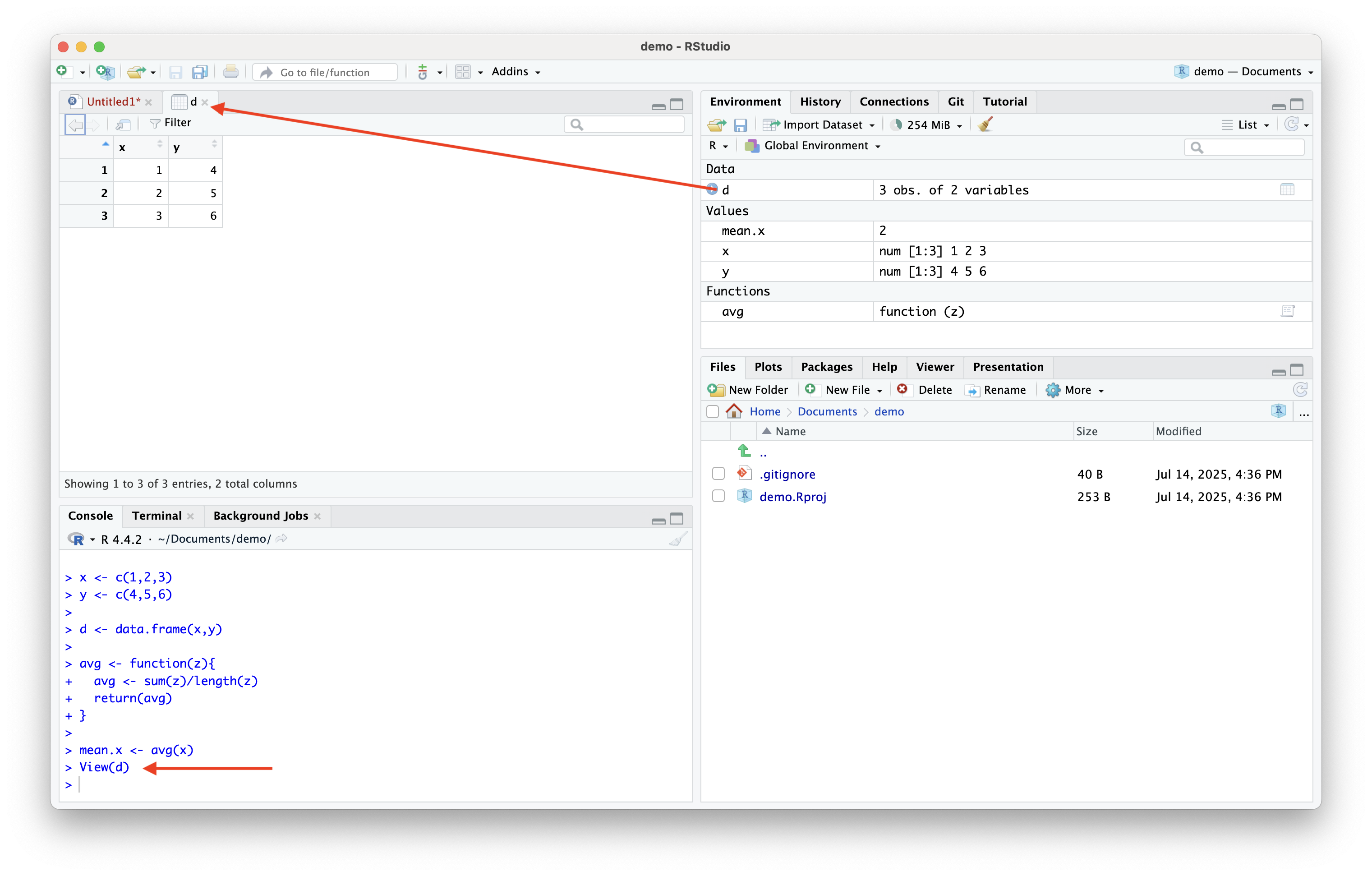The height and width of the screenshot is (876, 1372).
Task: Switch to the History tab
Action: point(820,101)
